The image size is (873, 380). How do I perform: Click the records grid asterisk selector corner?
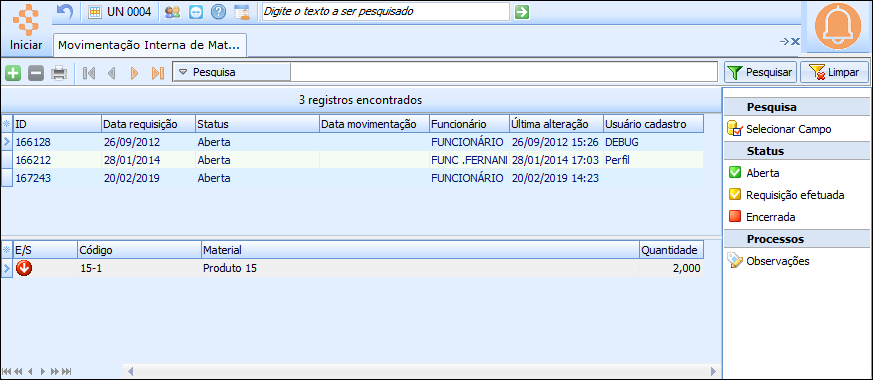pyautogui.click(x=7, y=124)
